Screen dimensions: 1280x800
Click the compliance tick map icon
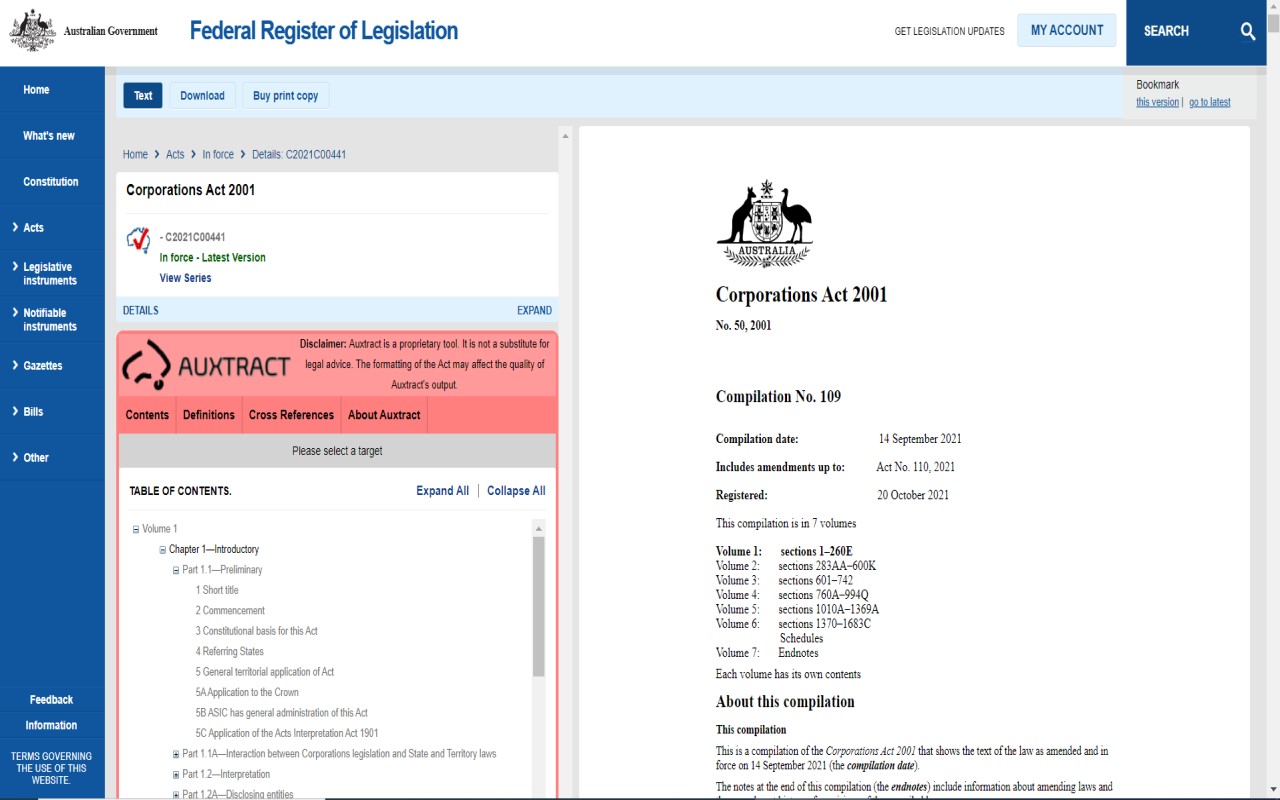[138, 240]
